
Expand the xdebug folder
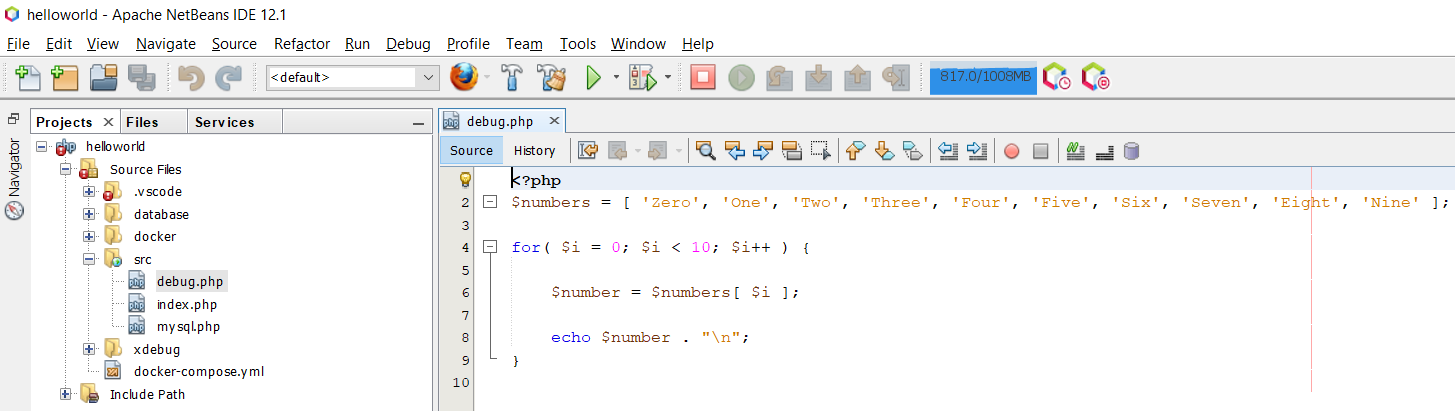coord(89,349)
